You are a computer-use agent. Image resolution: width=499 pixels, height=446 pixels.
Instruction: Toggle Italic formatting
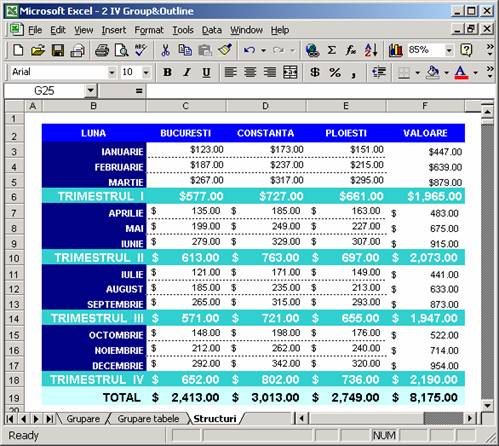[x=187, y=72]
